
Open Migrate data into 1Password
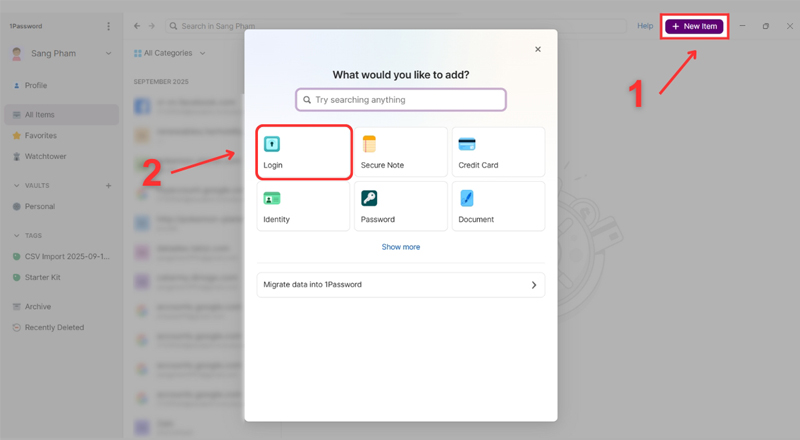click(x=400, y=285)
